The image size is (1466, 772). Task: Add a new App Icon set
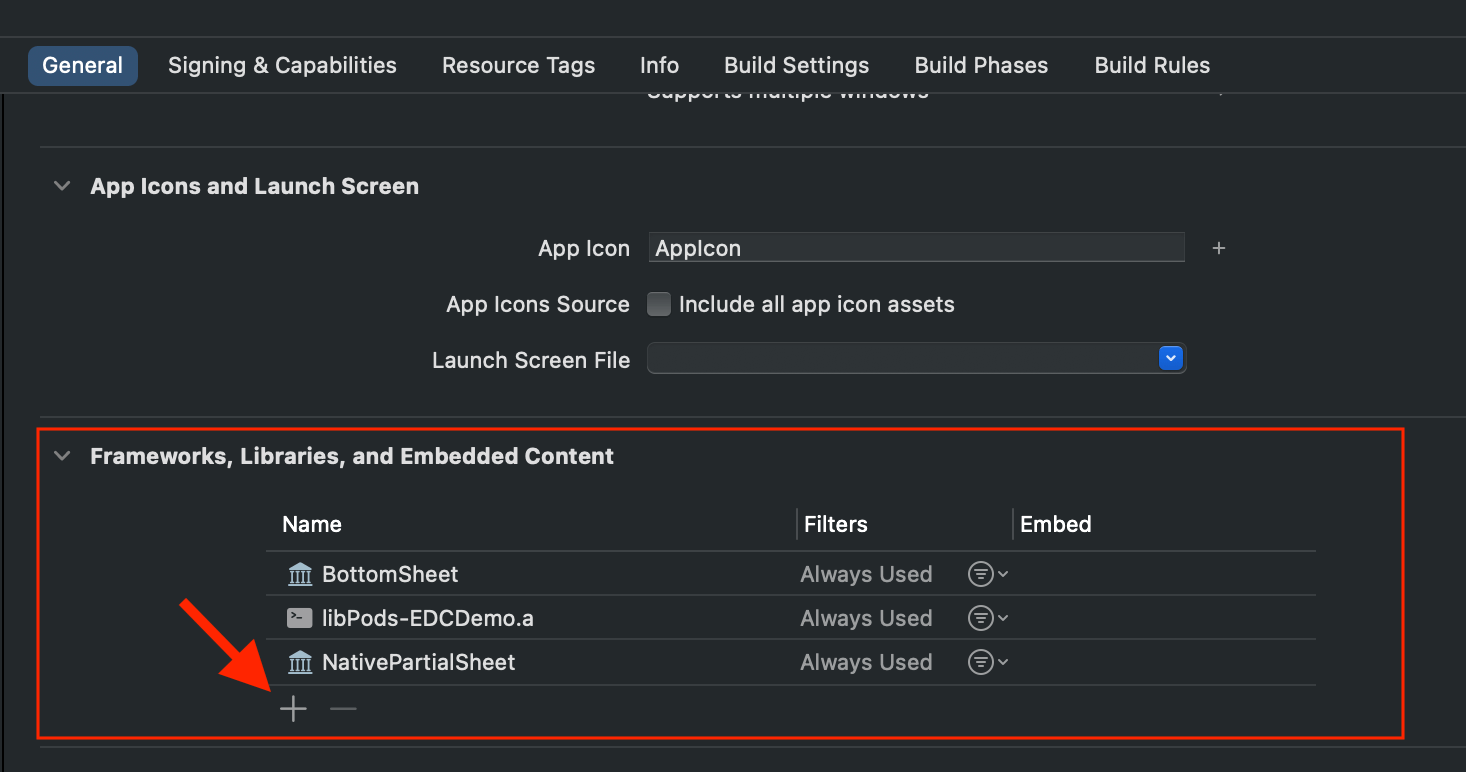(x=1219, y=248)
